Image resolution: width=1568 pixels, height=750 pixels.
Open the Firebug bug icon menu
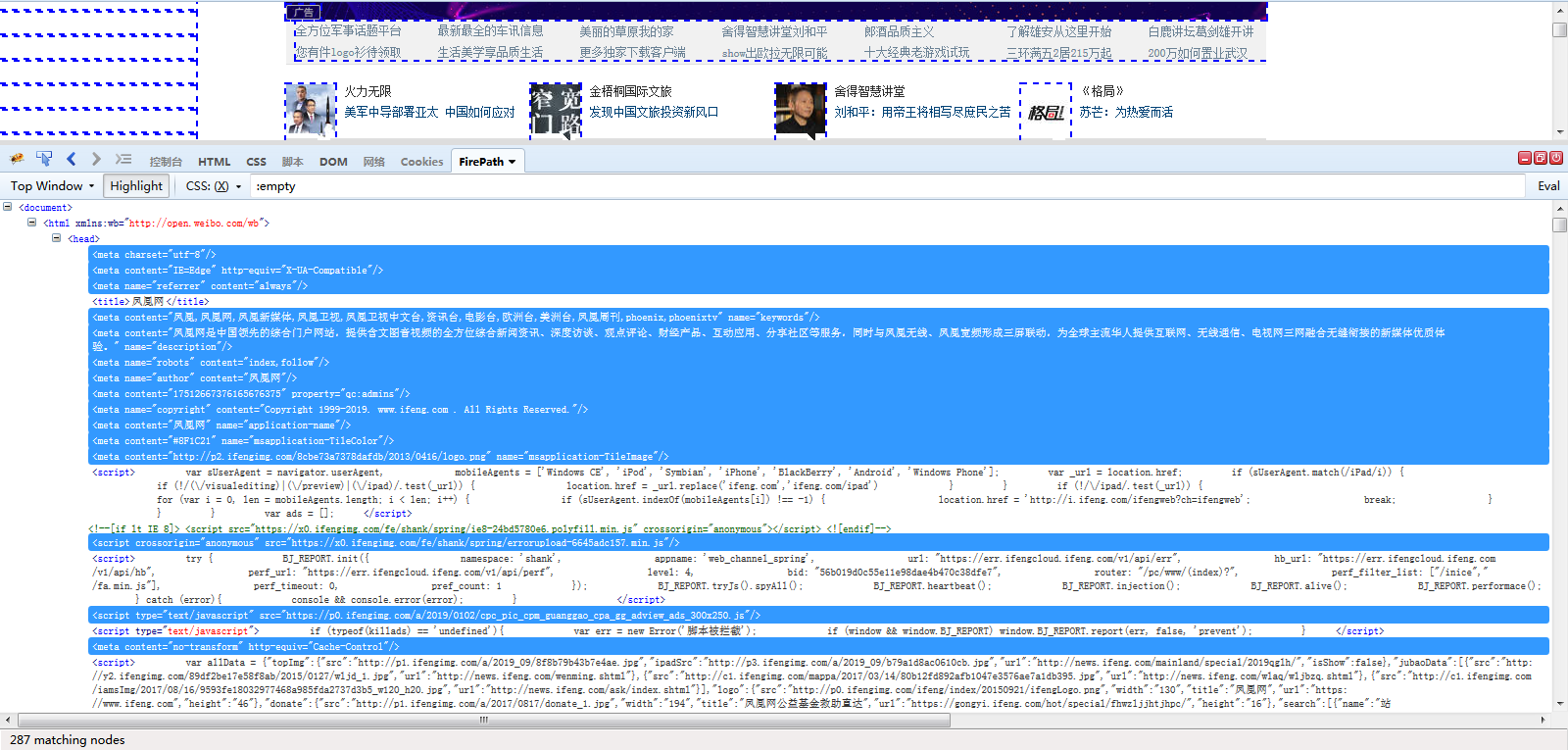pyautogui.click(x=17, y=159)
